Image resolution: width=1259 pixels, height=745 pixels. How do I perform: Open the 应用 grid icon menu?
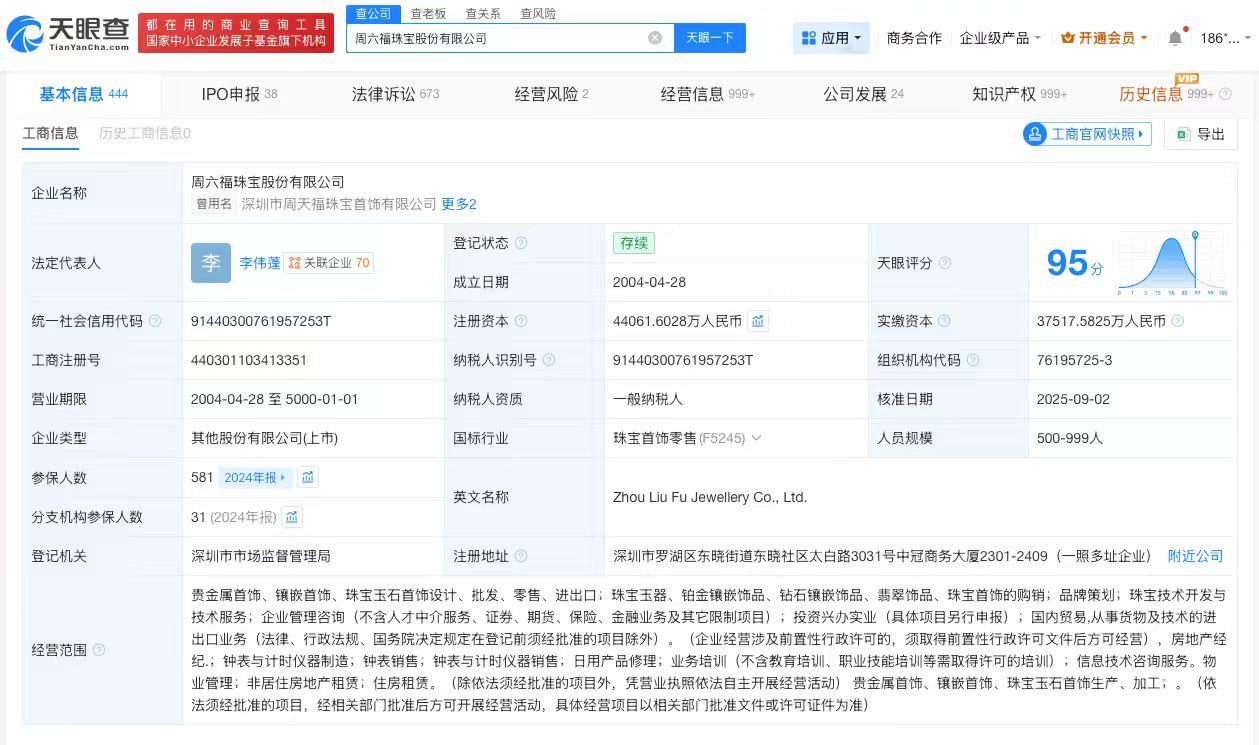(x=809, y=38)
